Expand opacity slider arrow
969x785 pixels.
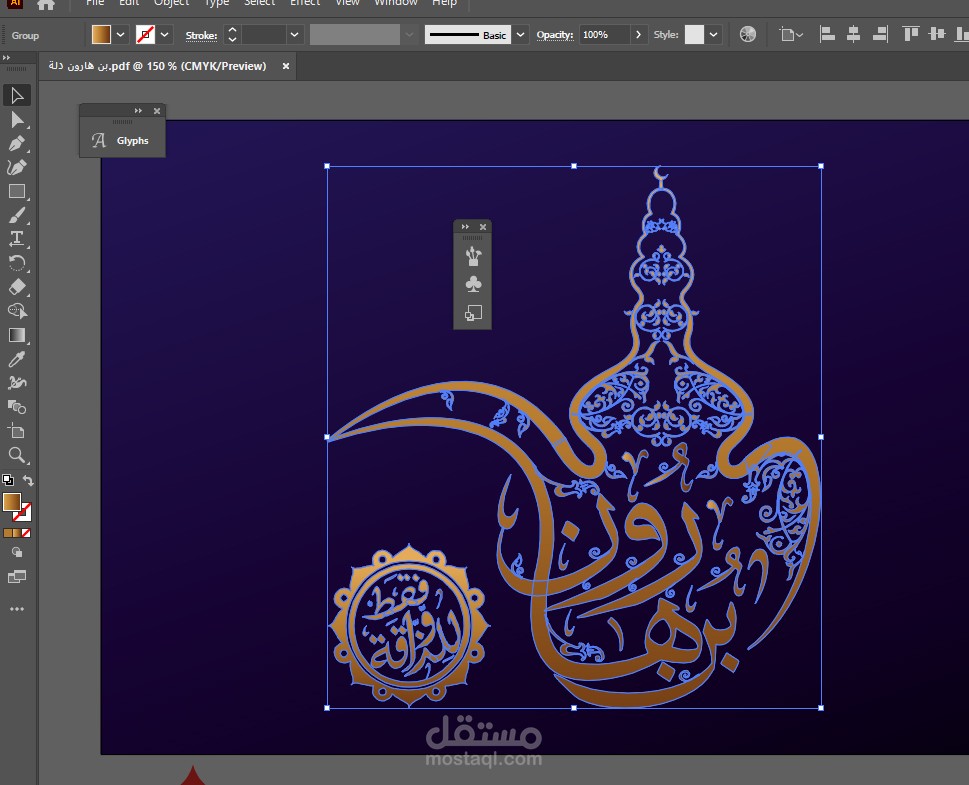tap(638, 35)
